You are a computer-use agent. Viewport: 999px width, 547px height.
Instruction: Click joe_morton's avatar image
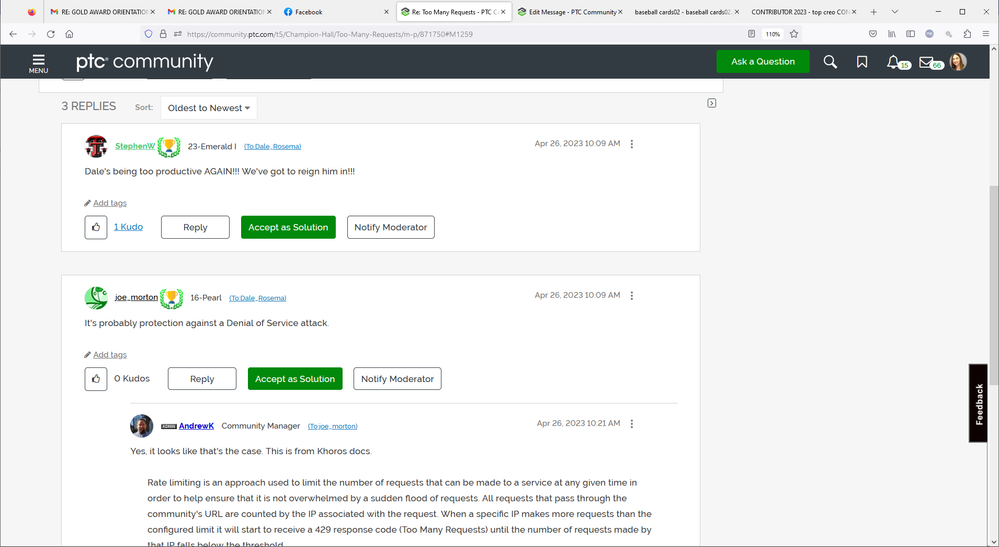click(96, 298)
